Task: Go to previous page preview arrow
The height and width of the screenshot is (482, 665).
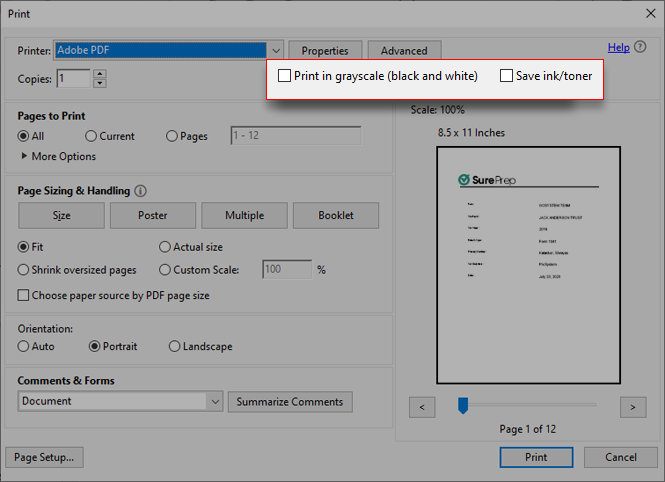Action: point(422,407)
